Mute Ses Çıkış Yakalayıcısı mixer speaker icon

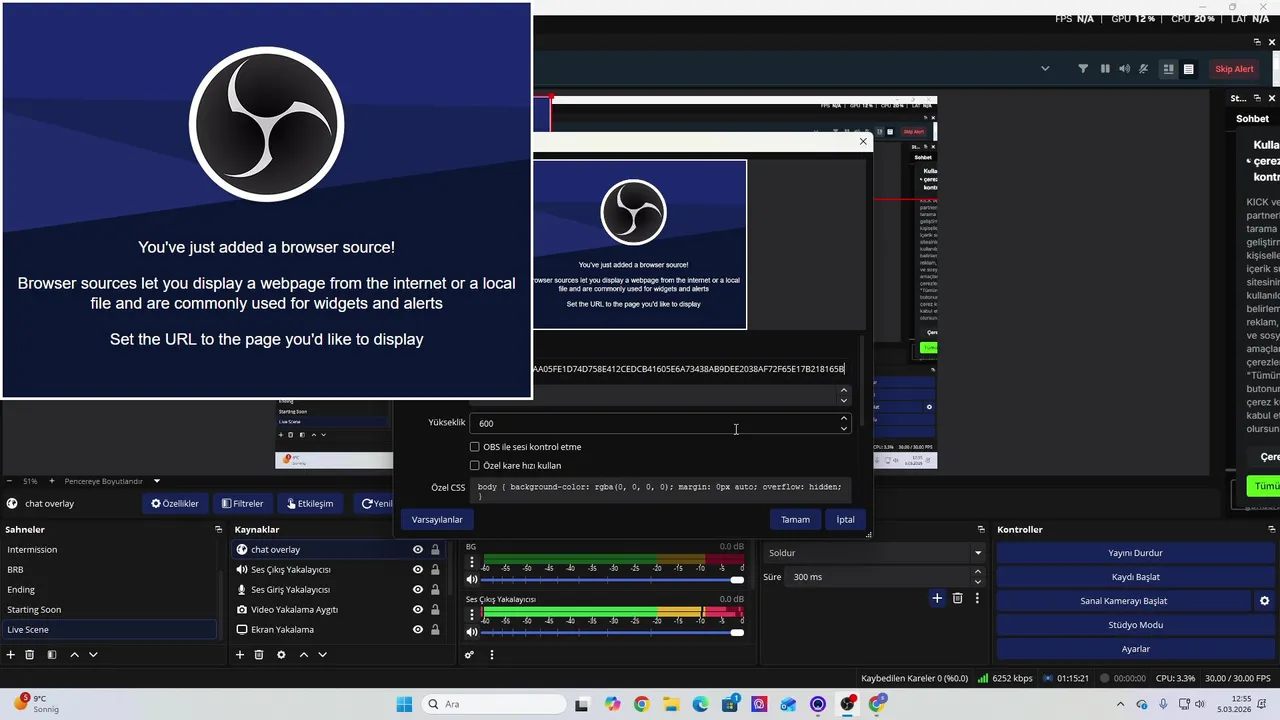472,632
